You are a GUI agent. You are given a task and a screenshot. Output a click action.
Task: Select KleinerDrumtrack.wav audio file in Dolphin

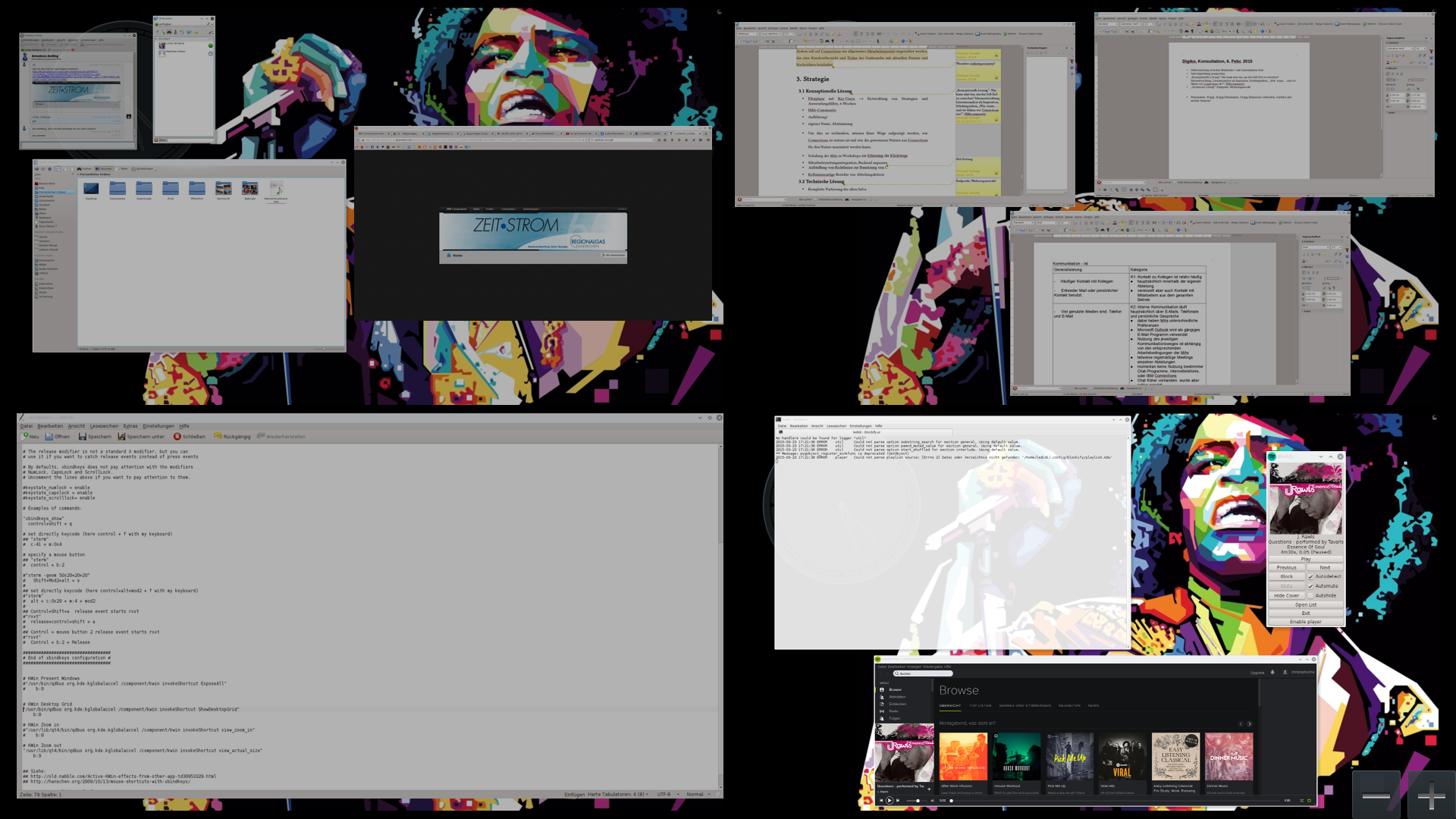coord(276,192)
